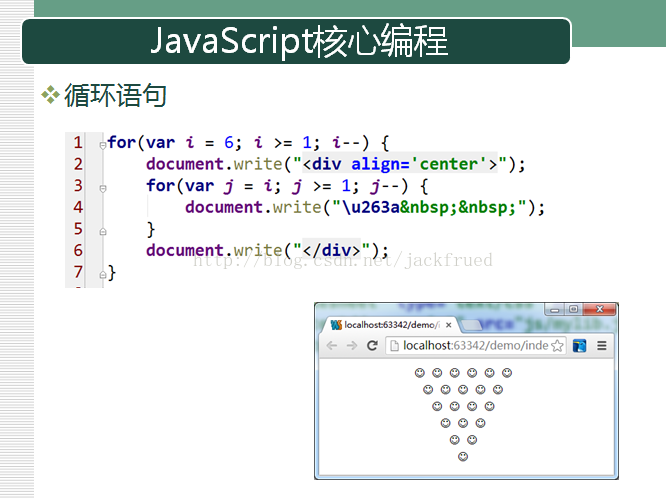
Task: Select the localhost:63342/demo tab
Action: click(x=391, y=325)
